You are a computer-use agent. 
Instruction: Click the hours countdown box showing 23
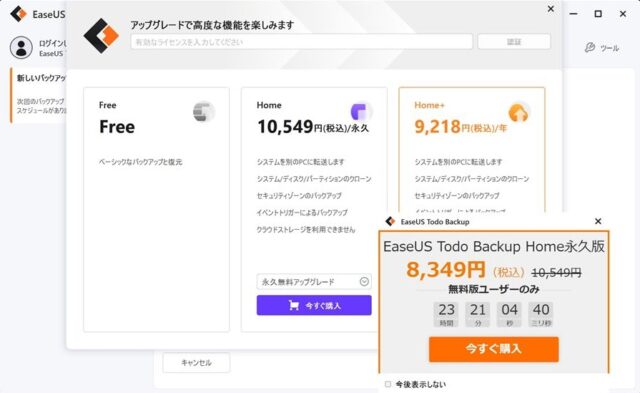point(446,314)
